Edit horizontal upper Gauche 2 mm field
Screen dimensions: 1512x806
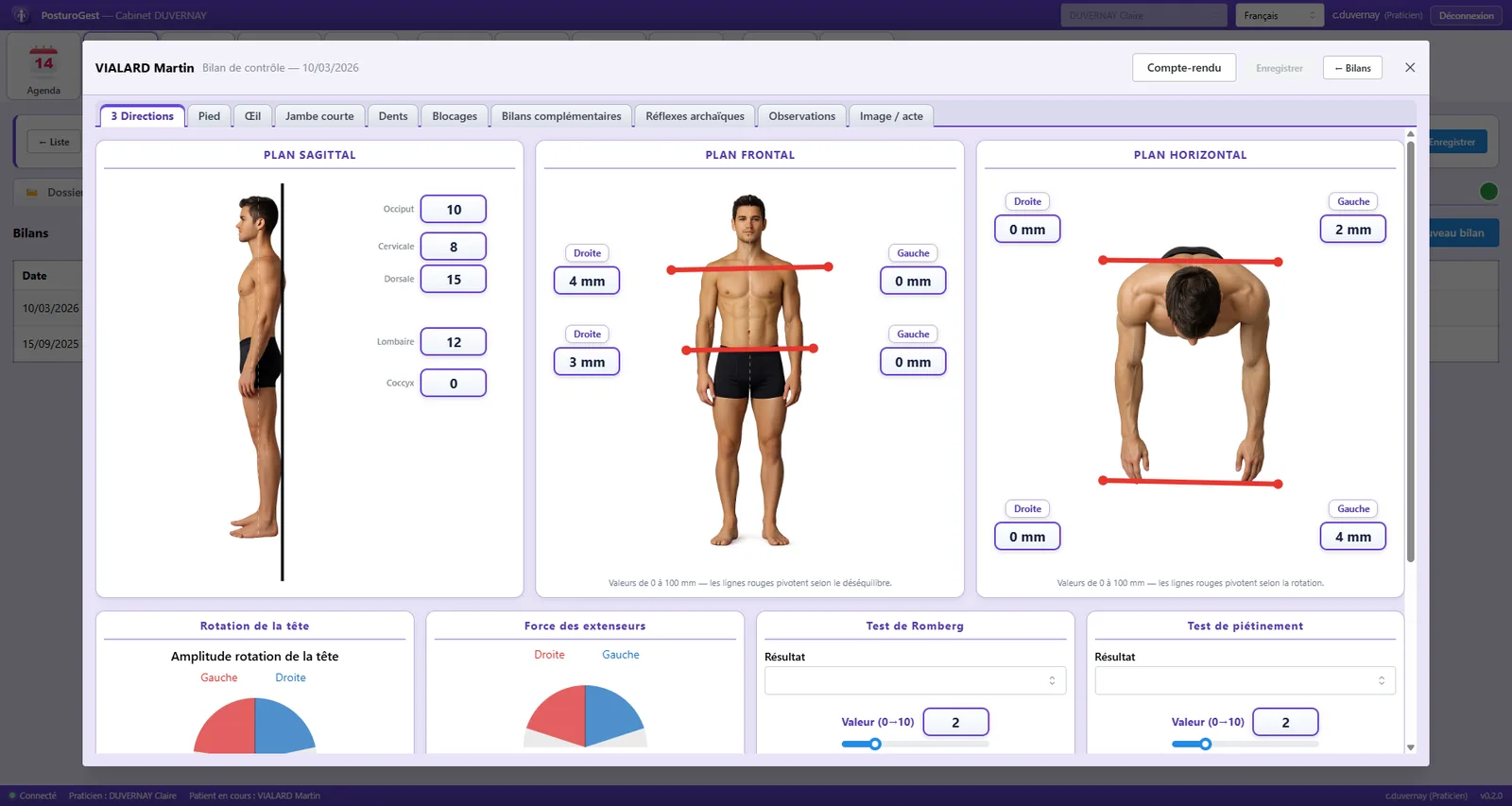click(1353, 229)
